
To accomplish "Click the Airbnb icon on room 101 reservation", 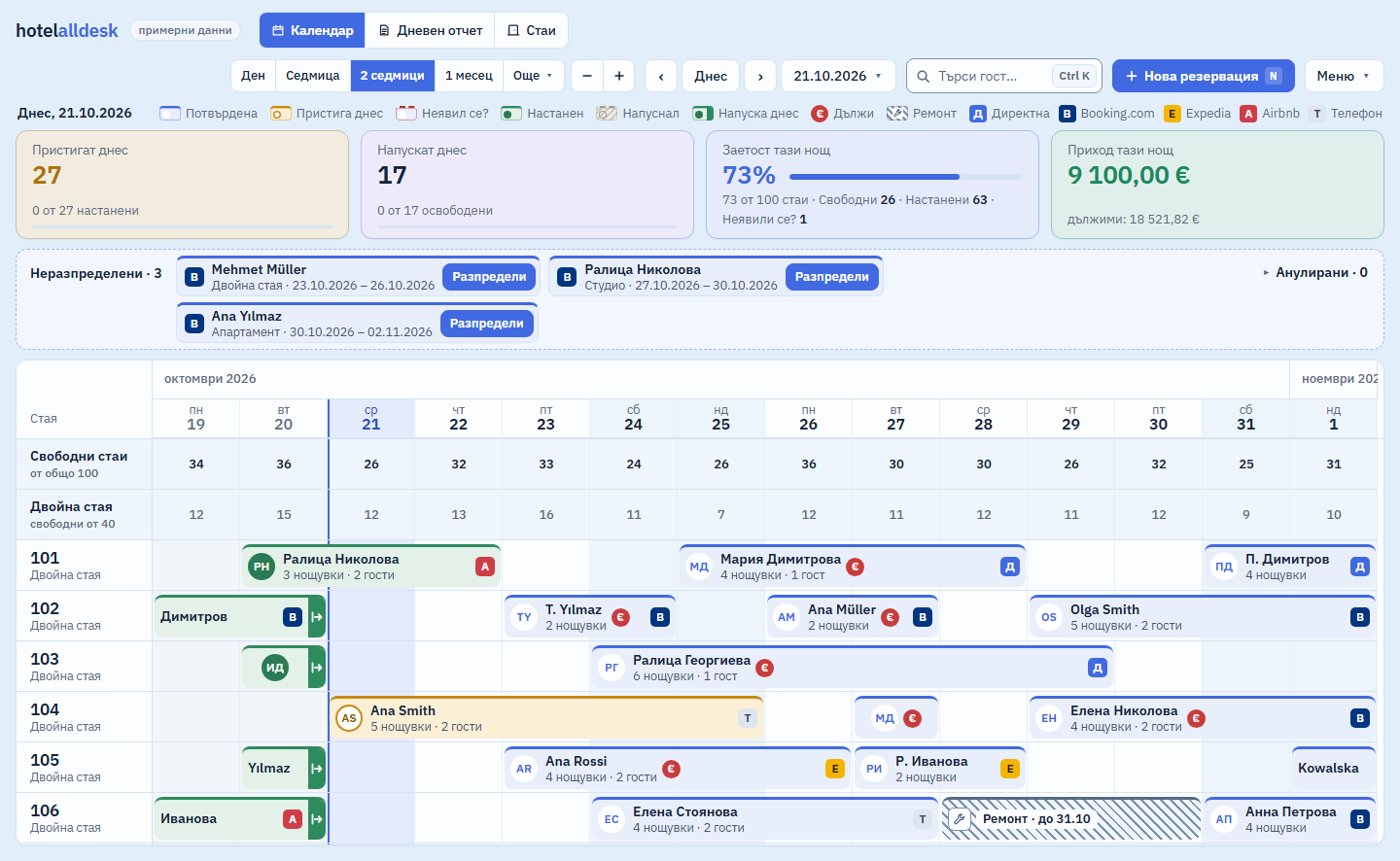I will 485,567.
